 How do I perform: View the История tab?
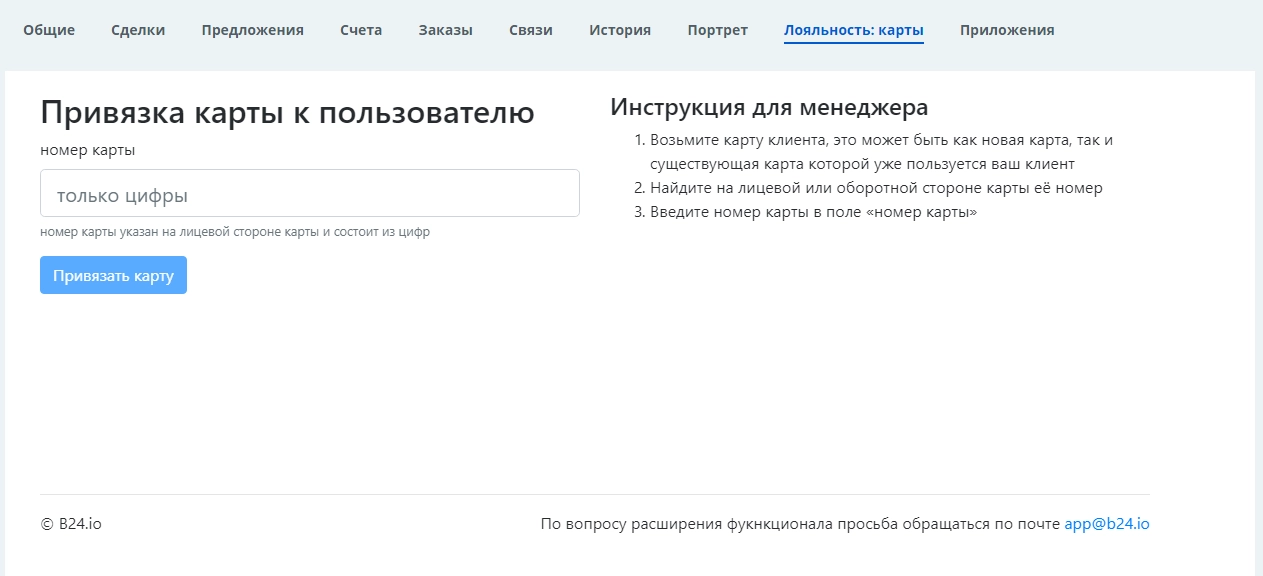[619, 30]
